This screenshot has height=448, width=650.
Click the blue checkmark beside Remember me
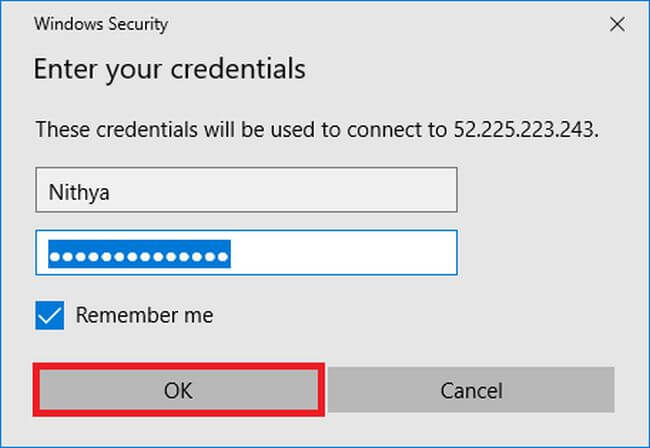click(x=49, y=316)
